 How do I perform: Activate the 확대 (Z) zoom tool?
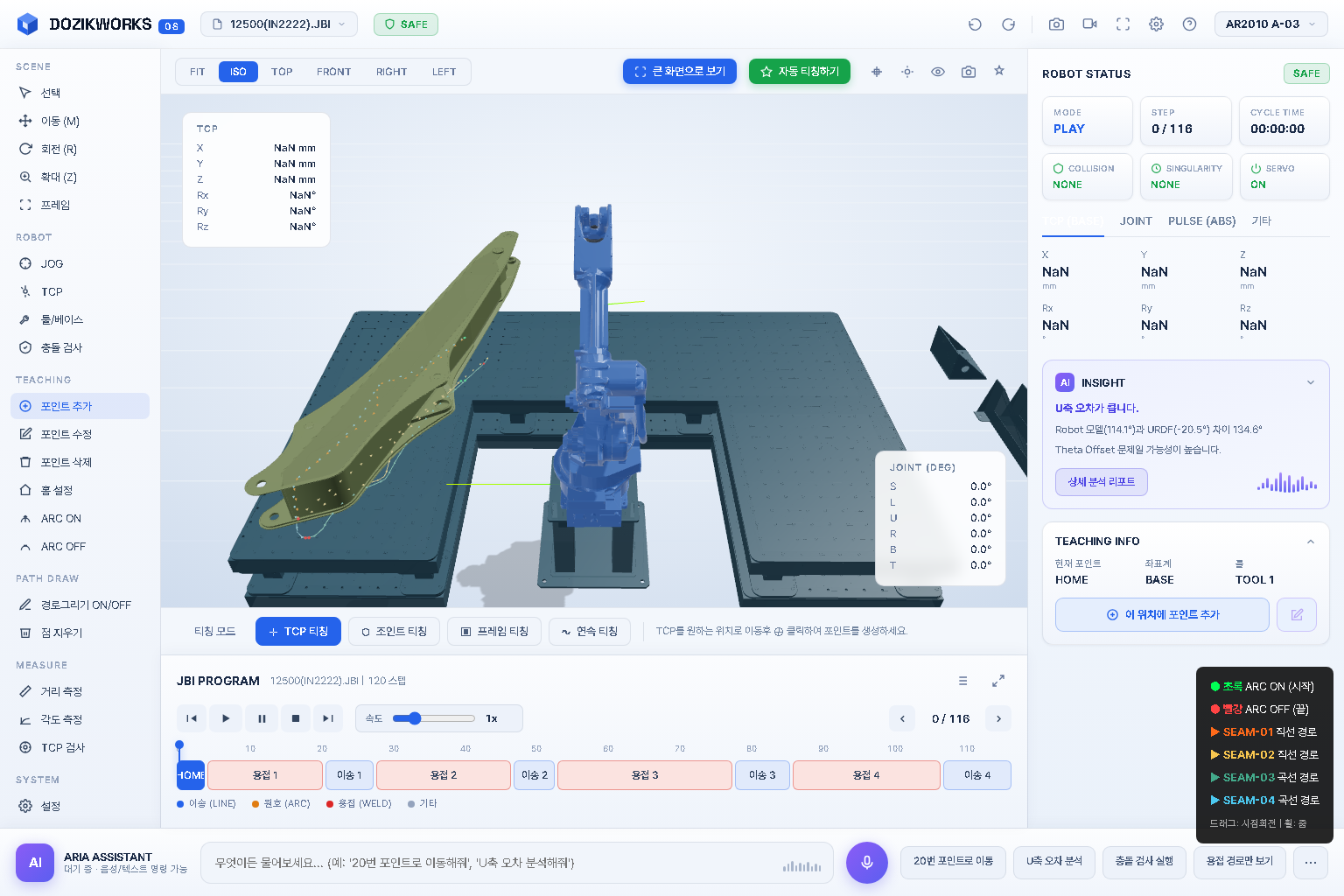point(80,177)
